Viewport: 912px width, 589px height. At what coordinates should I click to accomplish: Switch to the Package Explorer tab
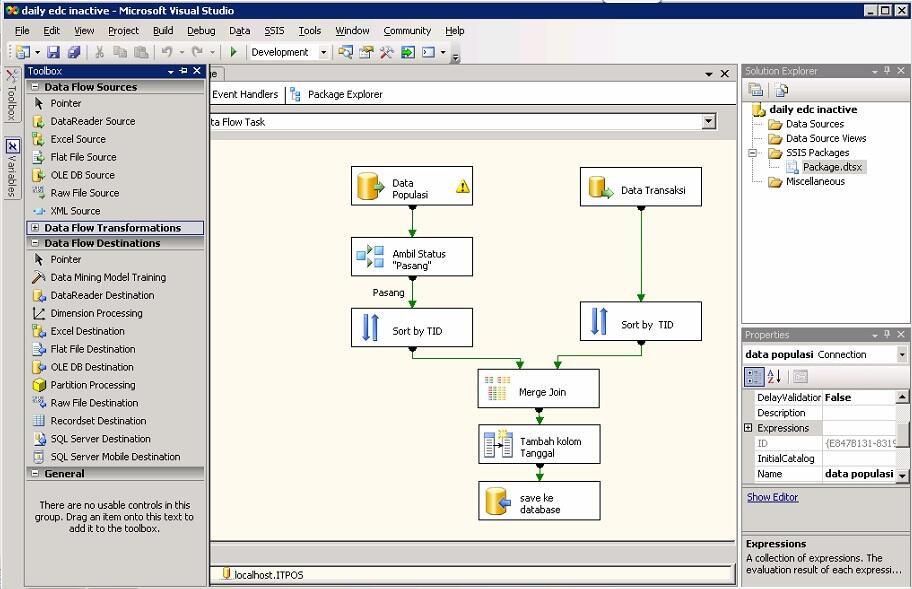[344, 94]
